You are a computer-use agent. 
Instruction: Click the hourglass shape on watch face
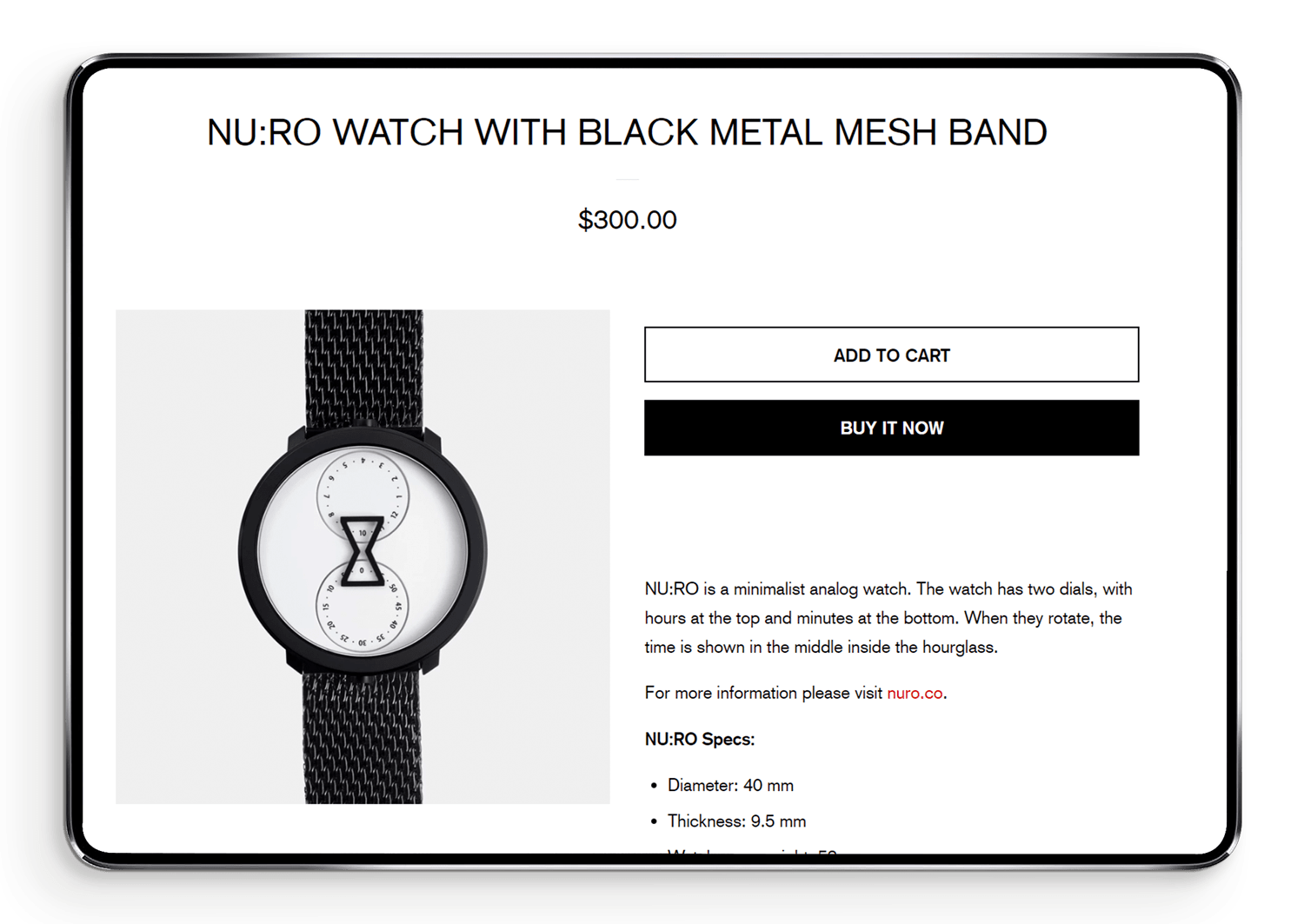(x=363, y=551)
